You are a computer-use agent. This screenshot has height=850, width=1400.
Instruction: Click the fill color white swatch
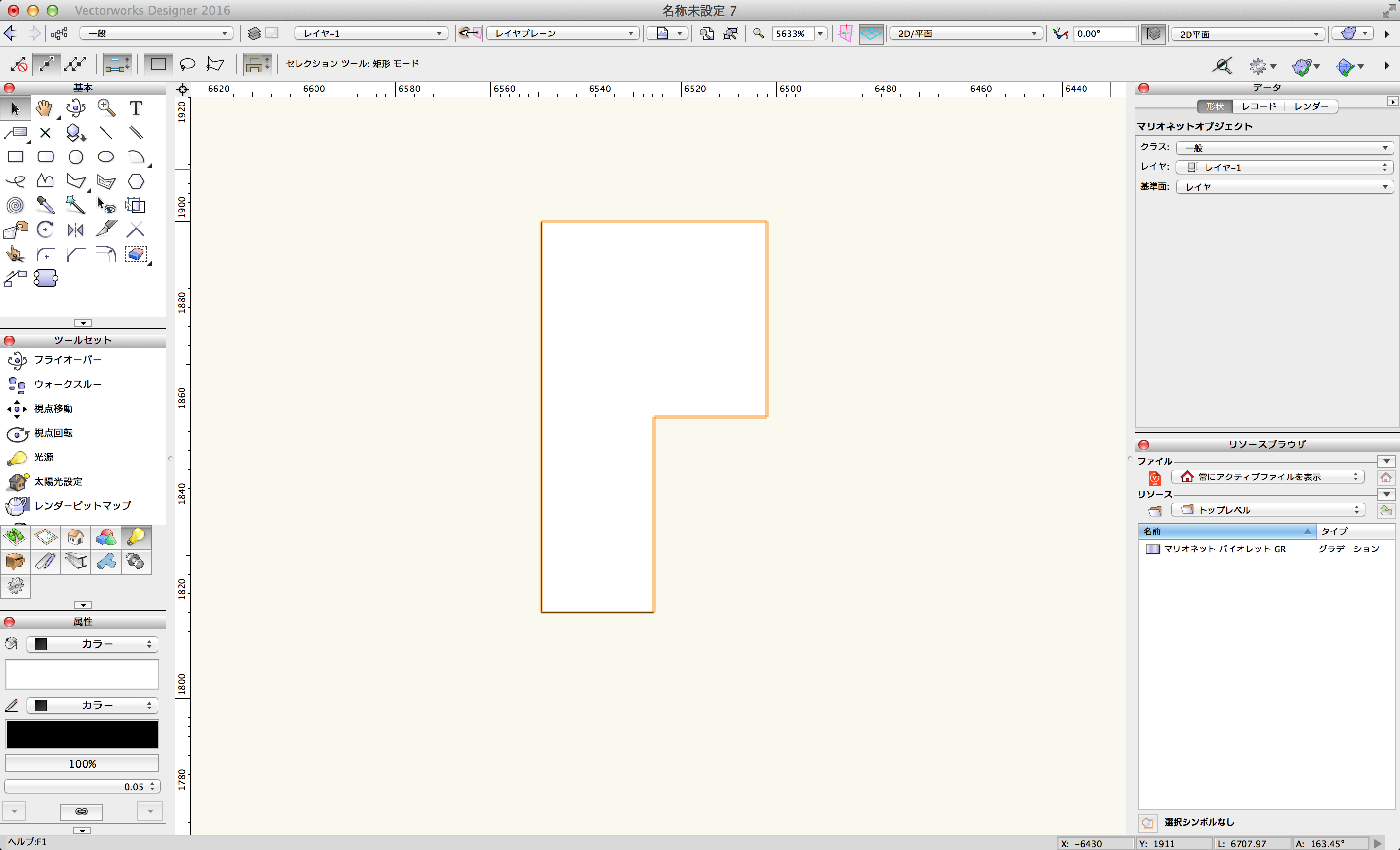82,674
